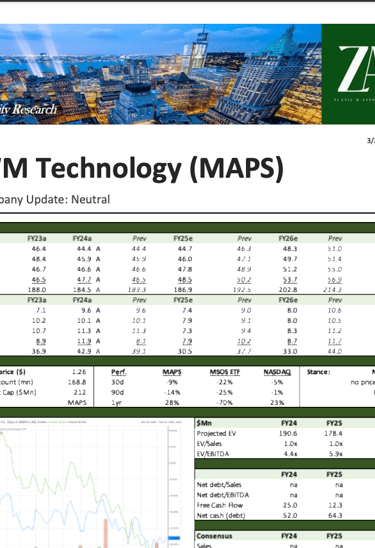This screenshot has width=375, height=548.
Task: Select the MAPS 30d return '-9%'
Action: point(172,382)
